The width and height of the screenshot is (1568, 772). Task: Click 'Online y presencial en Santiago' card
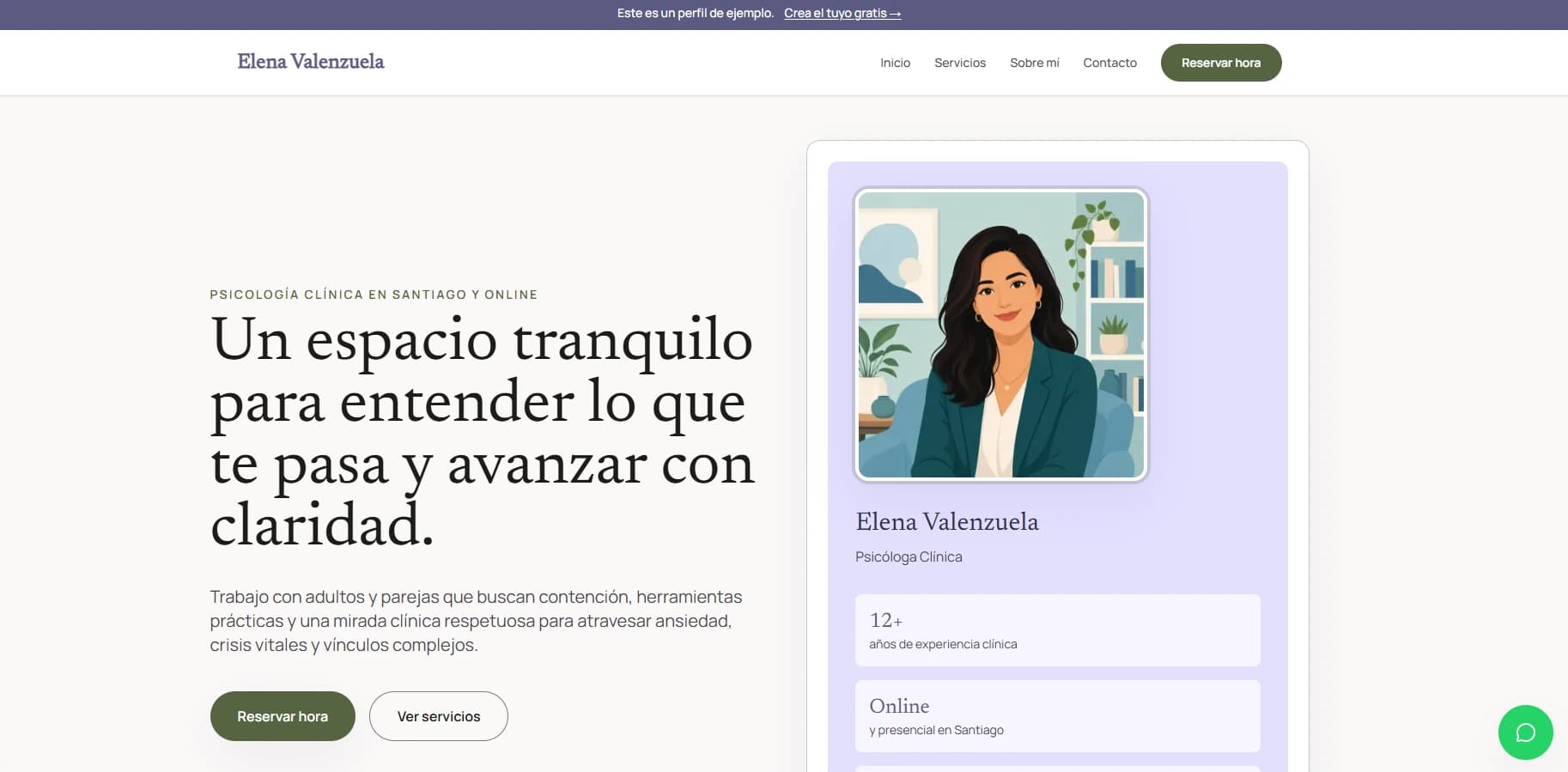pos(1058,716)
